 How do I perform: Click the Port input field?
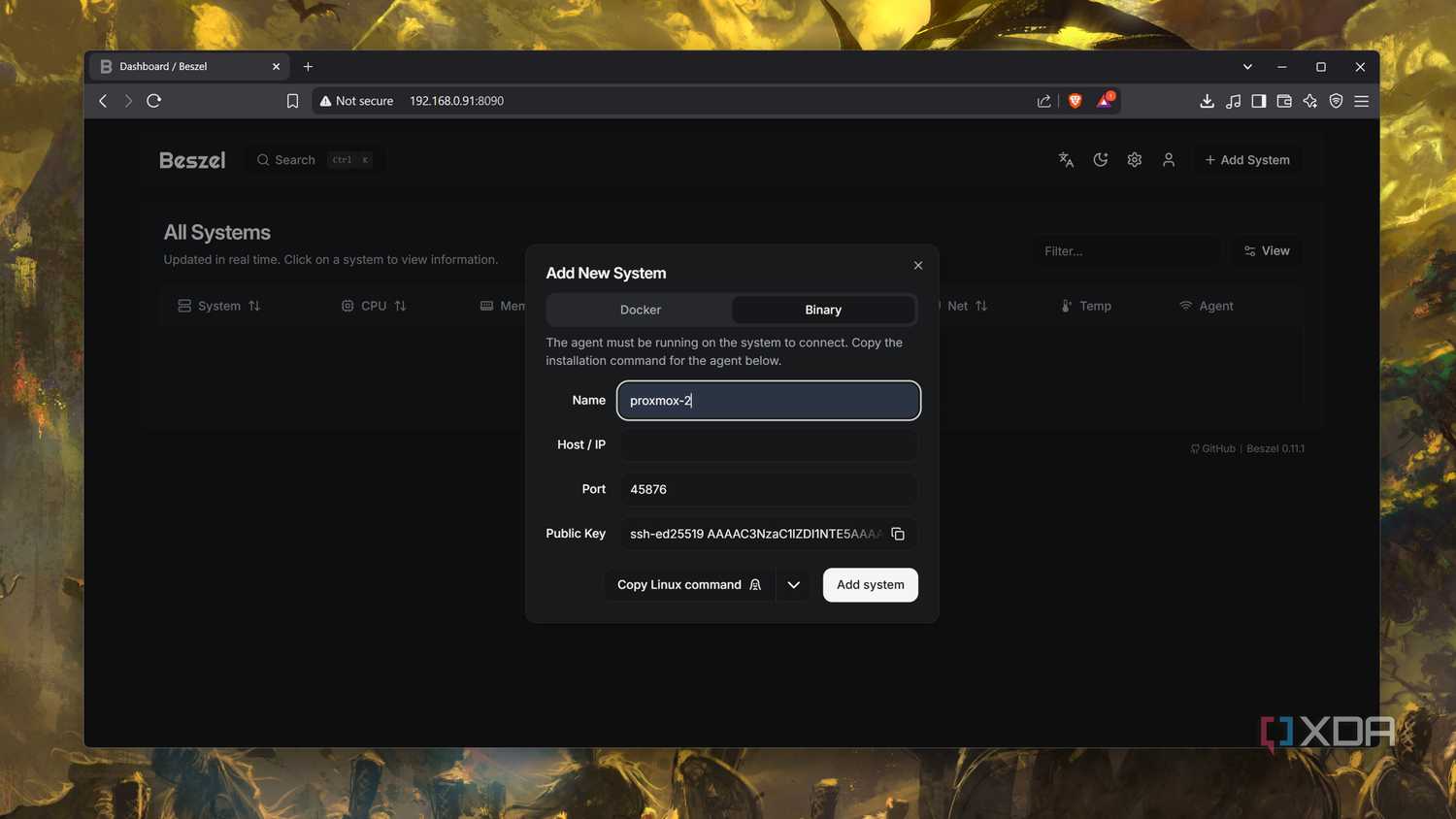[x=769, y=489]
